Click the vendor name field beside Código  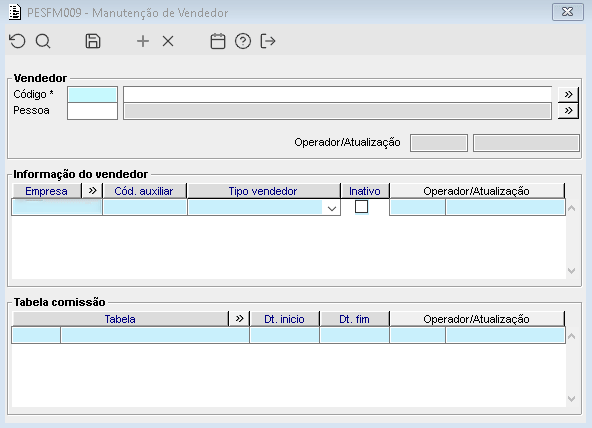338,94
